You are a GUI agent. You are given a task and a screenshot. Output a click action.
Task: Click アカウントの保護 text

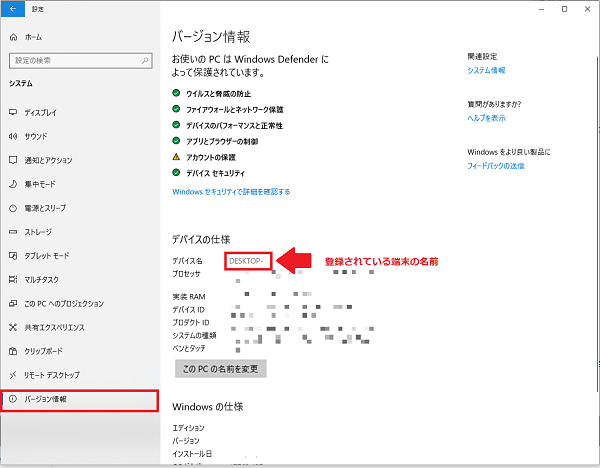point(211,157)
